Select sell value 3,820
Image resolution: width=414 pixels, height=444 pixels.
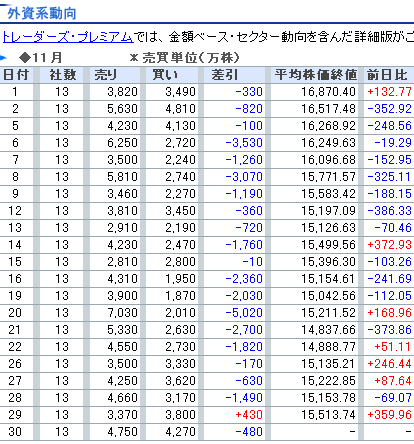[122, 92]
